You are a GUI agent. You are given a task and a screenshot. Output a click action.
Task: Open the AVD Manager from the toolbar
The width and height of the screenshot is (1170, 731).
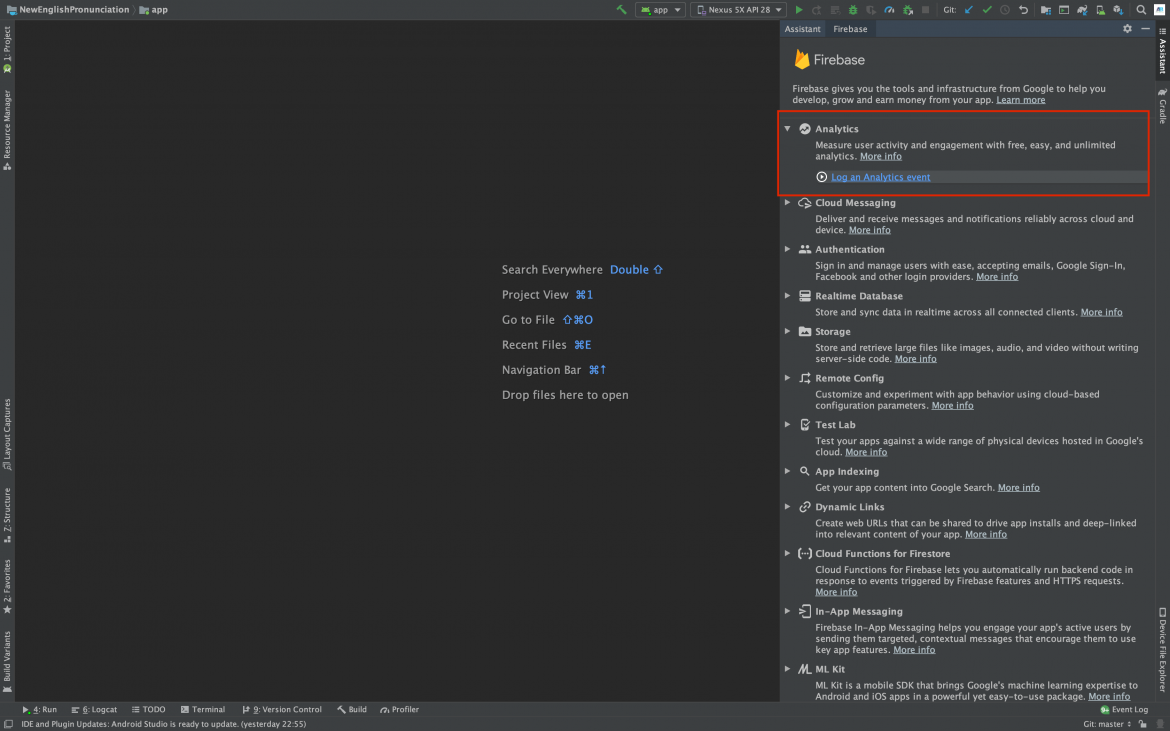(1100, 9)
